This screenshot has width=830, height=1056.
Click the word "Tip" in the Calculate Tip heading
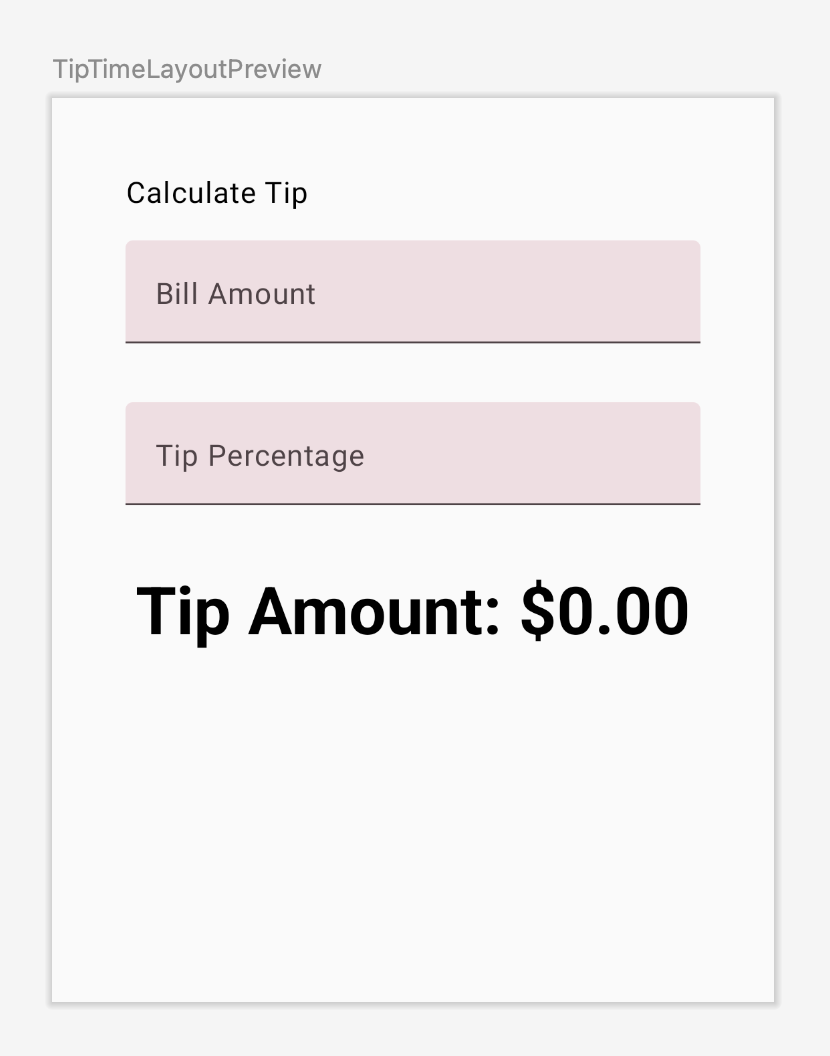pyautogui.click(x=287, y=193)
